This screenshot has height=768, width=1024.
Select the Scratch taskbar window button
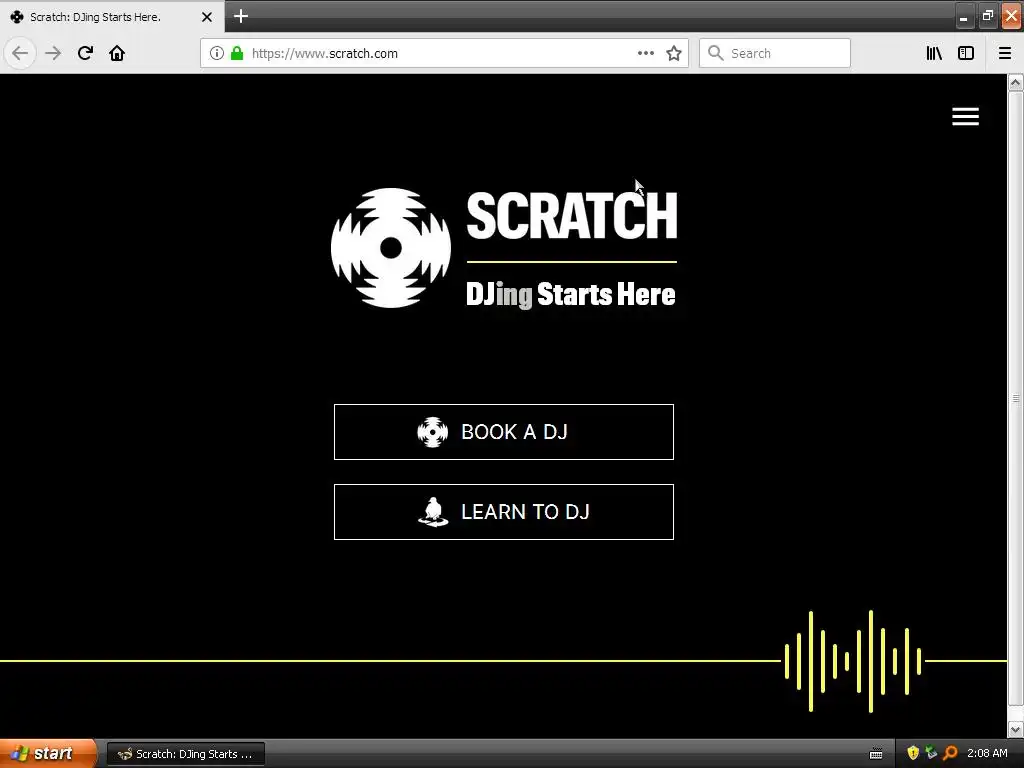(x=185, y=754)
